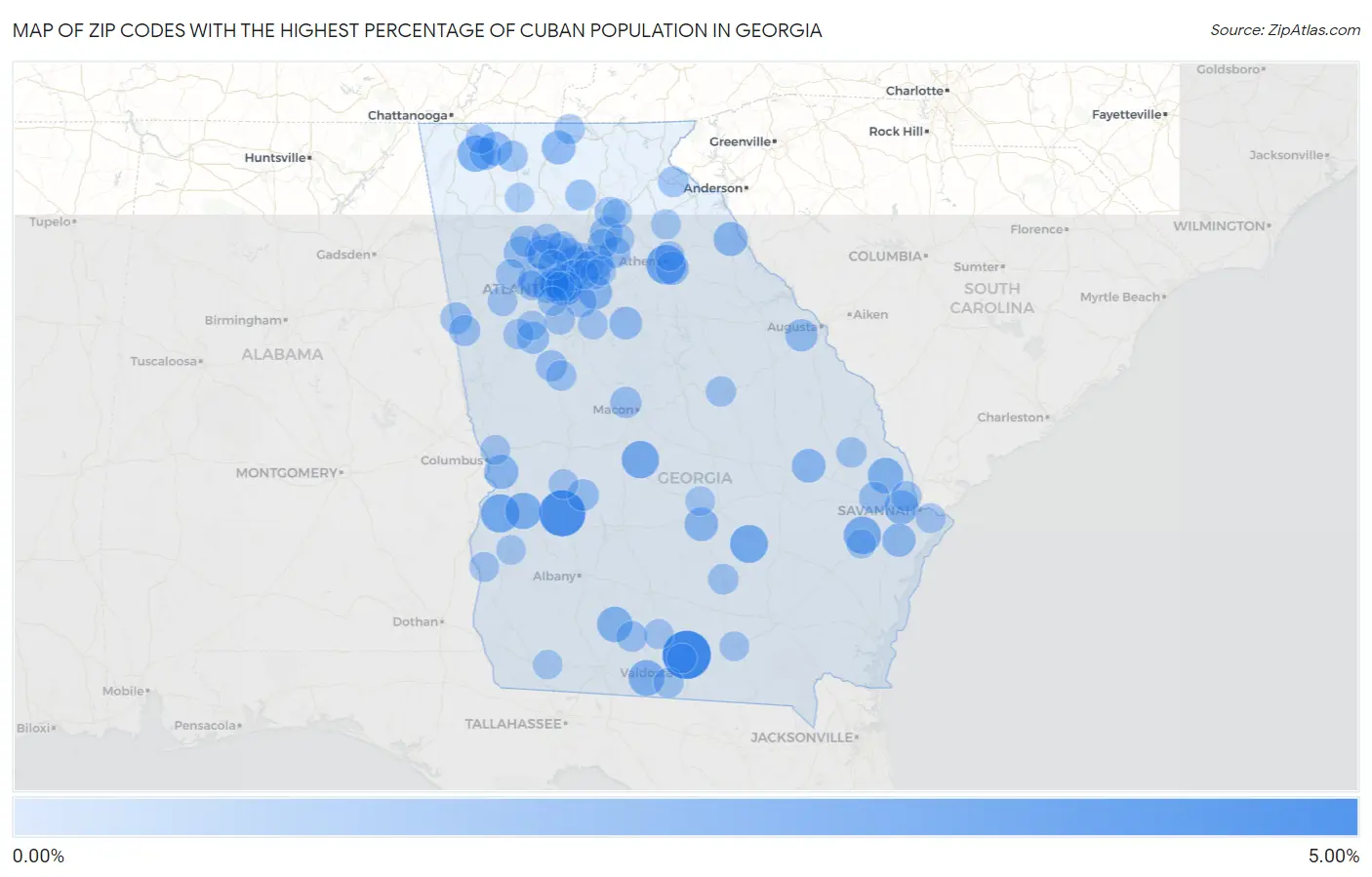Click the SOUTH CAROLINA state label

(x=991, y=298)
